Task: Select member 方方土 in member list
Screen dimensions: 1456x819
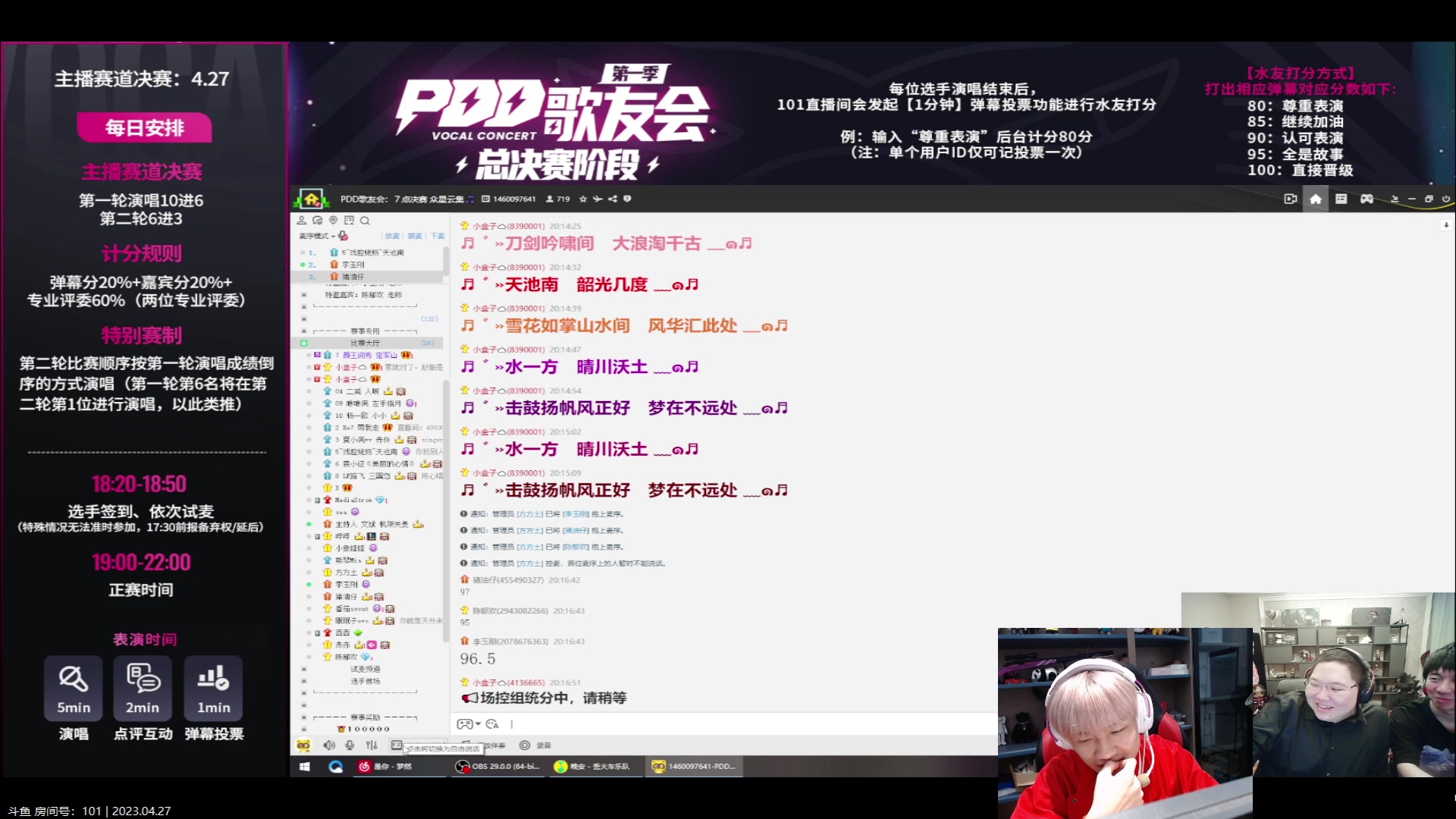Action: pyautogui.click(x=347, y=573)
